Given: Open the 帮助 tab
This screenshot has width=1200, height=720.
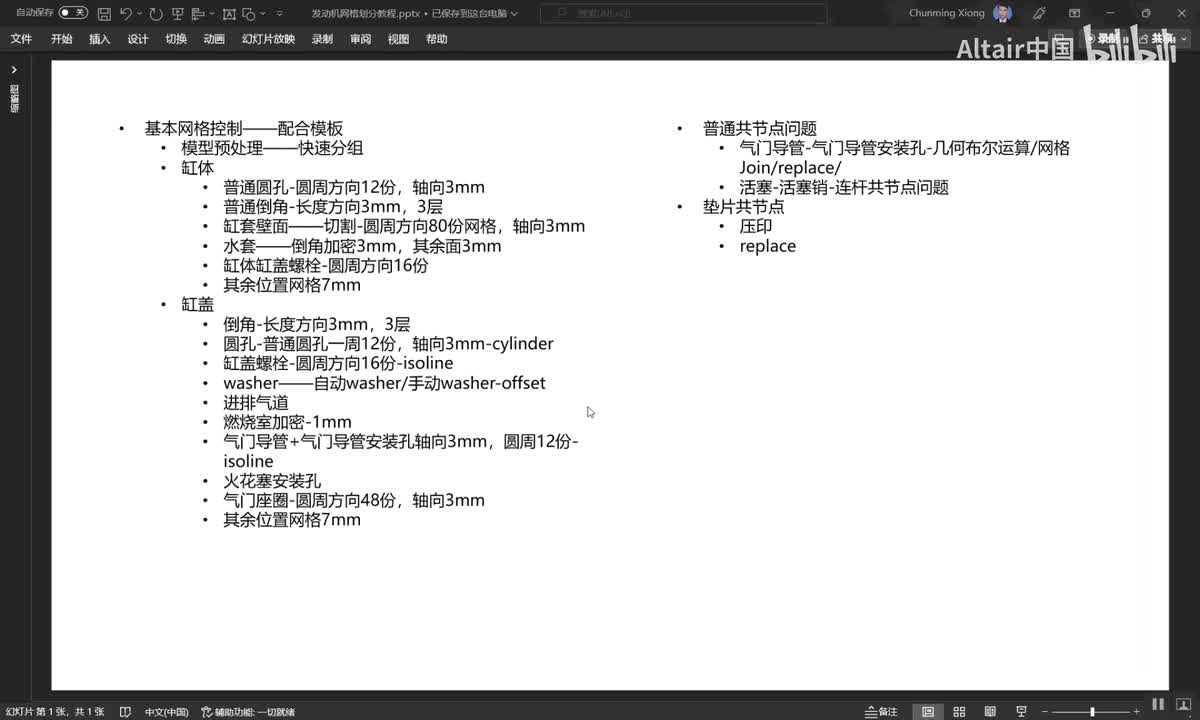Looking at the screenshot, I should click(436, 39).
